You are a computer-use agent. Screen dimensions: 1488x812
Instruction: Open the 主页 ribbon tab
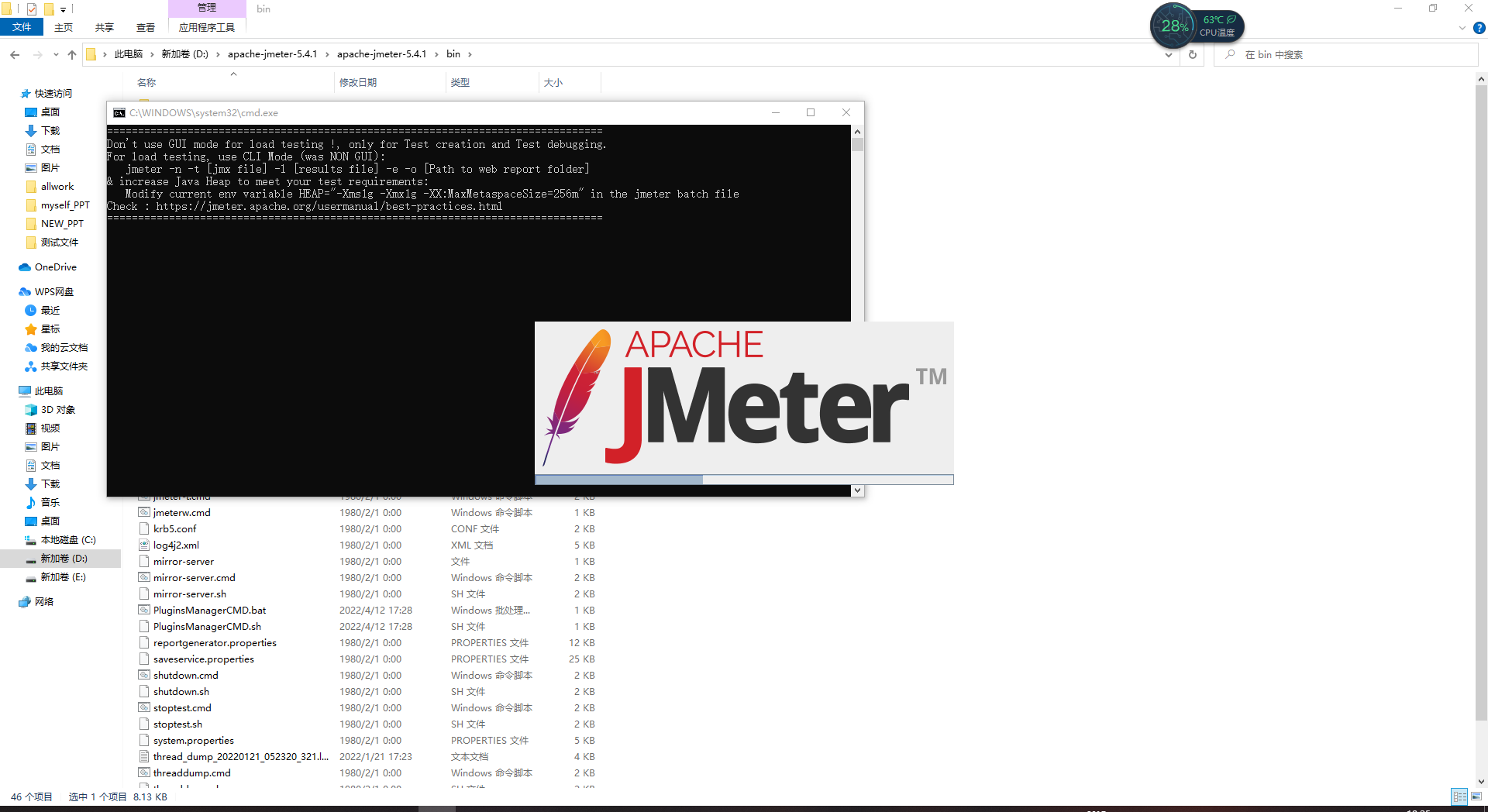(64, 27)
